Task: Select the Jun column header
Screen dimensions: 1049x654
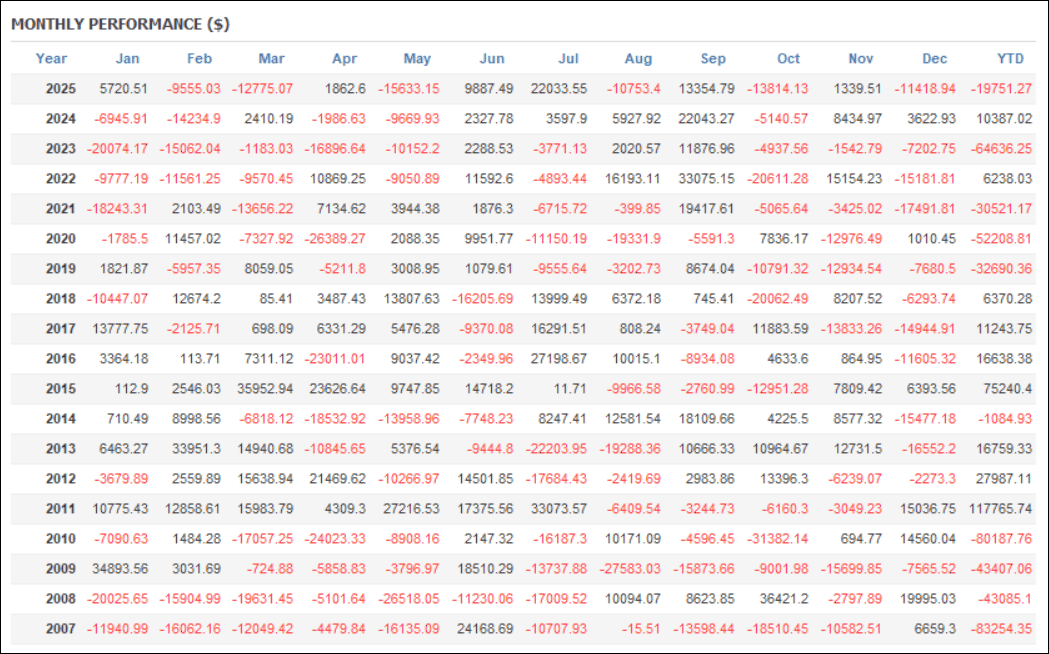Action: [493, 58]
